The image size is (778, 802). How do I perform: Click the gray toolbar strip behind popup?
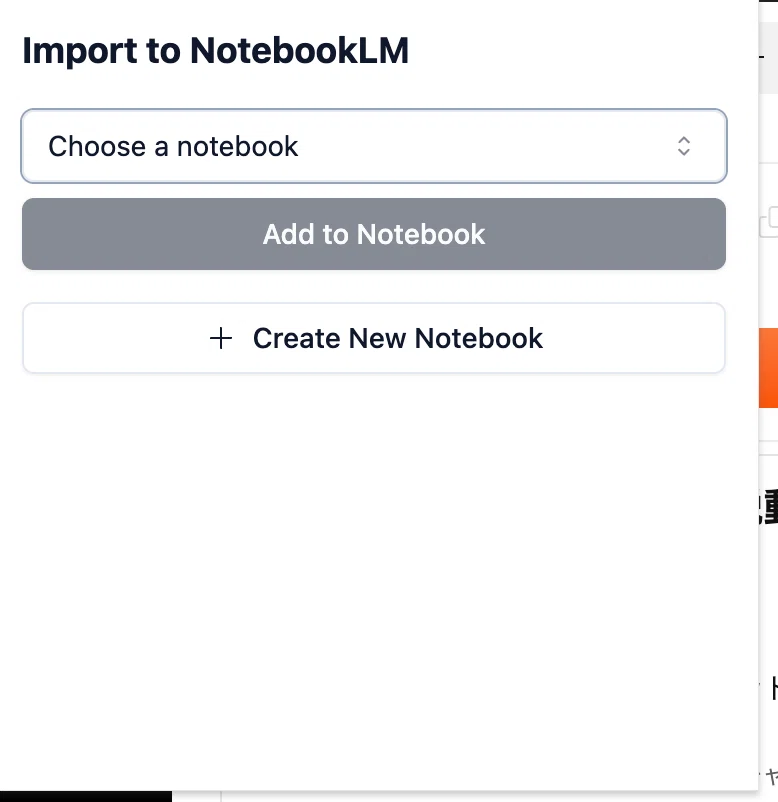coord(768,58)
